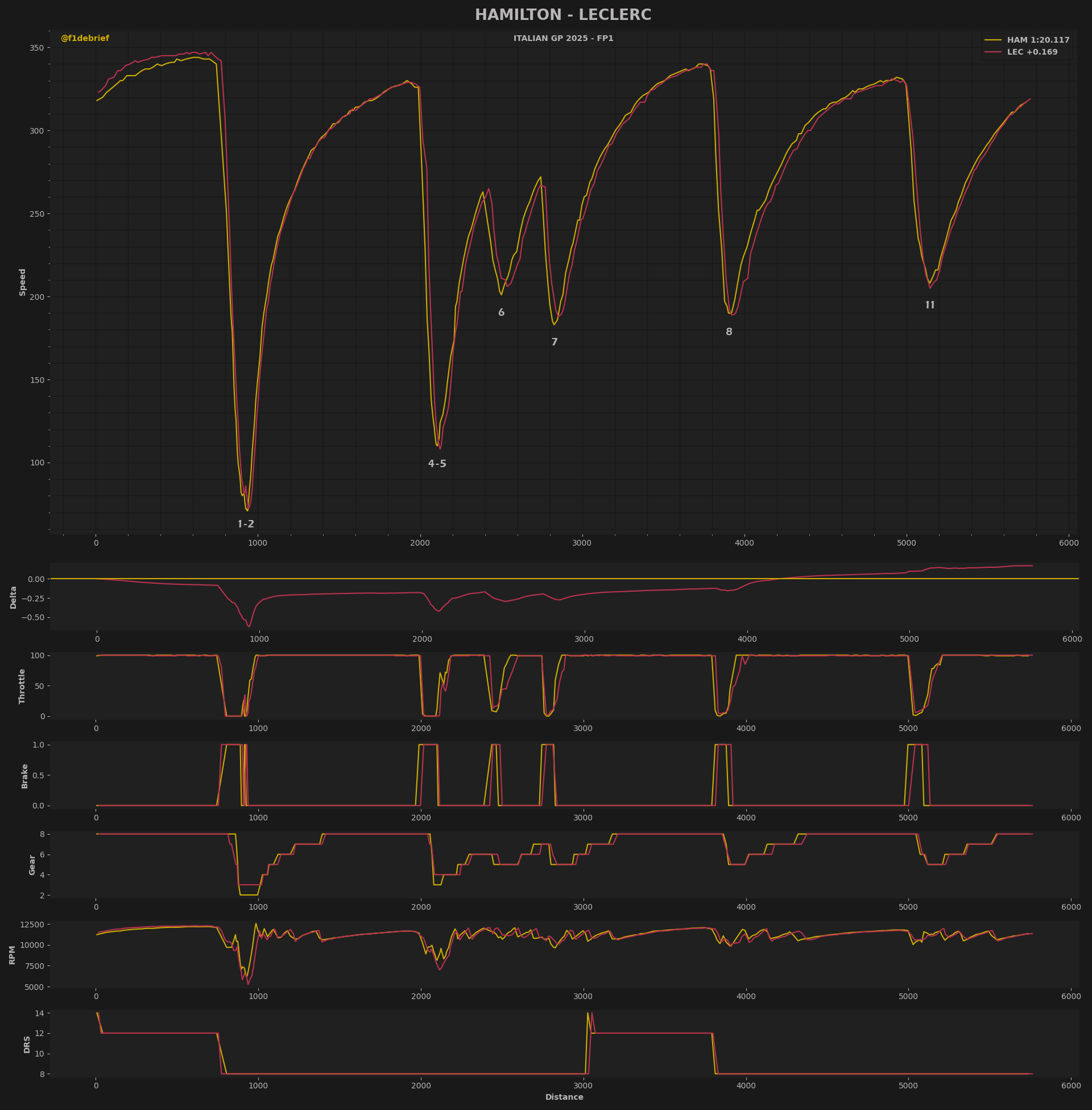Click the corner 6 annotation
The width and height of the screenshot is (1092, 1110).
coord(500,313)
